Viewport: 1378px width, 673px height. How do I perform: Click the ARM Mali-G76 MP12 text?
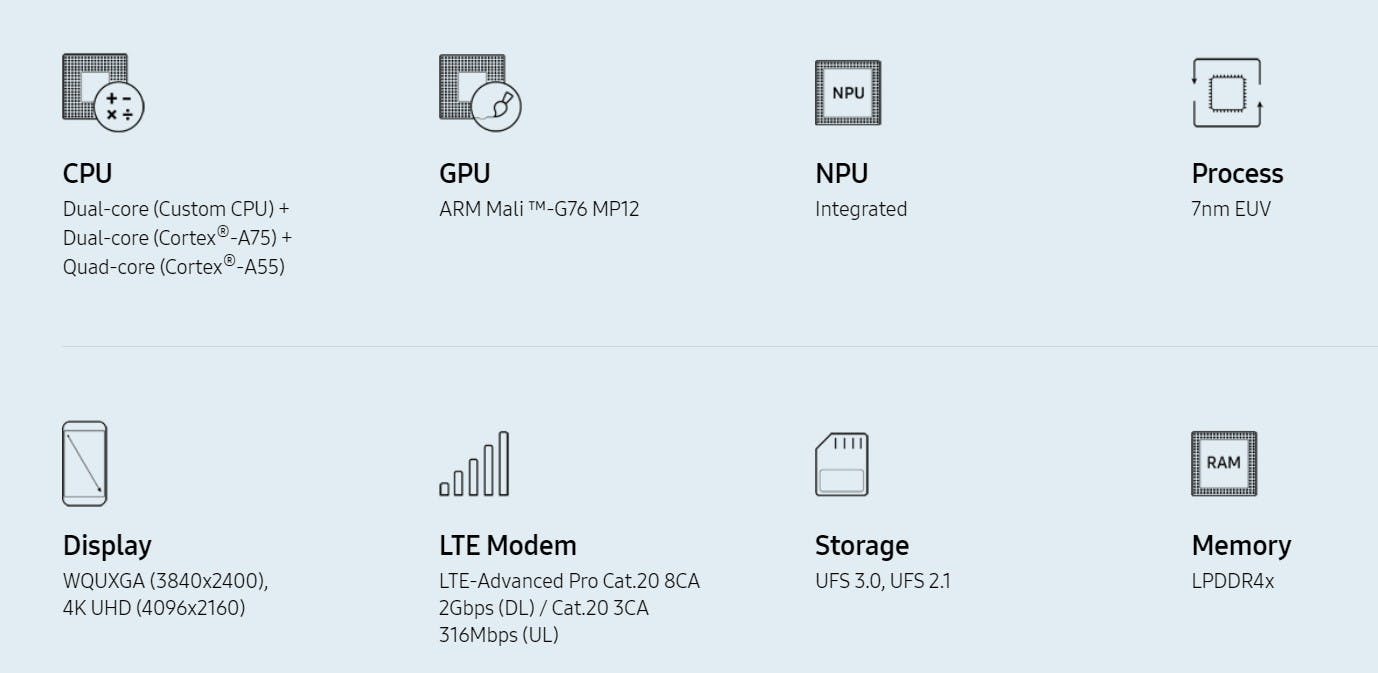539,209
